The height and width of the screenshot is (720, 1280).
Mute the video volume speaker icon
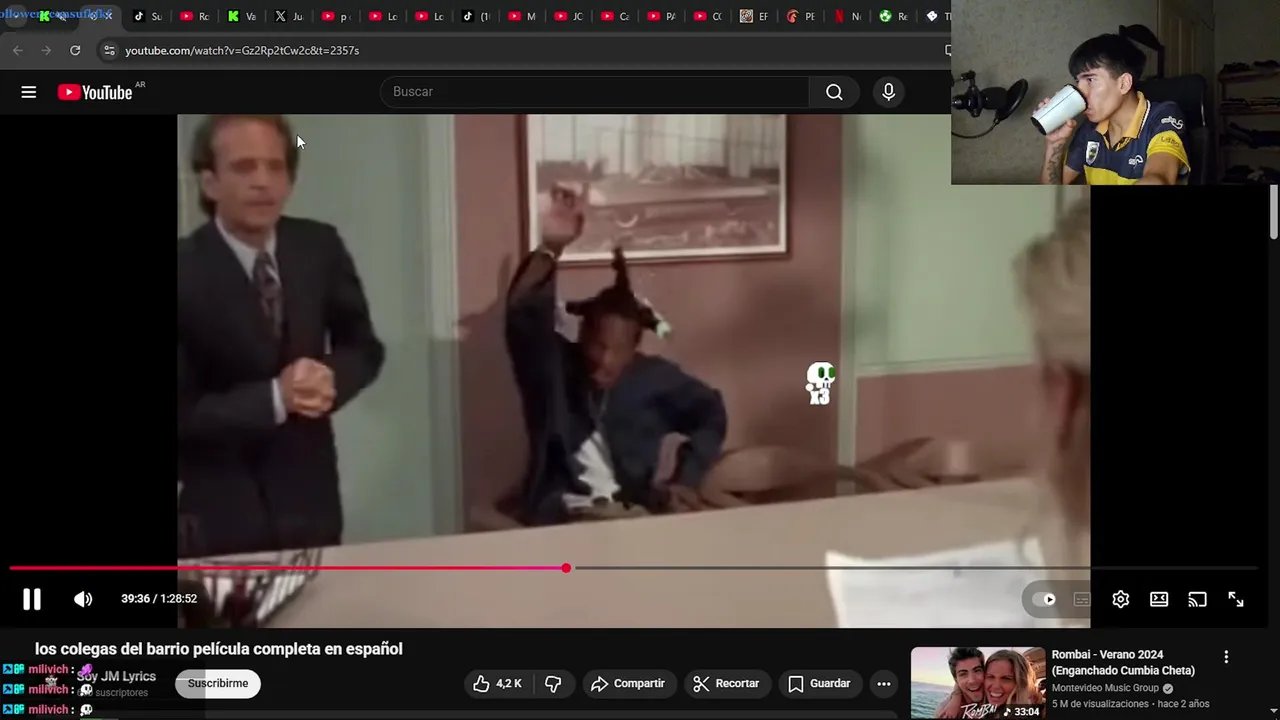(x=83, y=599)
